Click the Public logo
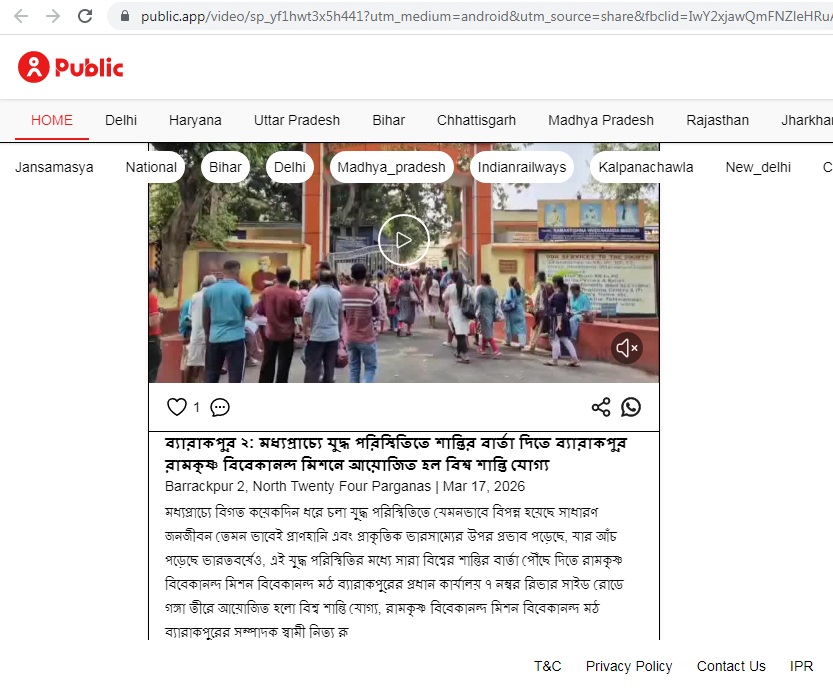The image size is (833, 688). (x=70, y=67)
